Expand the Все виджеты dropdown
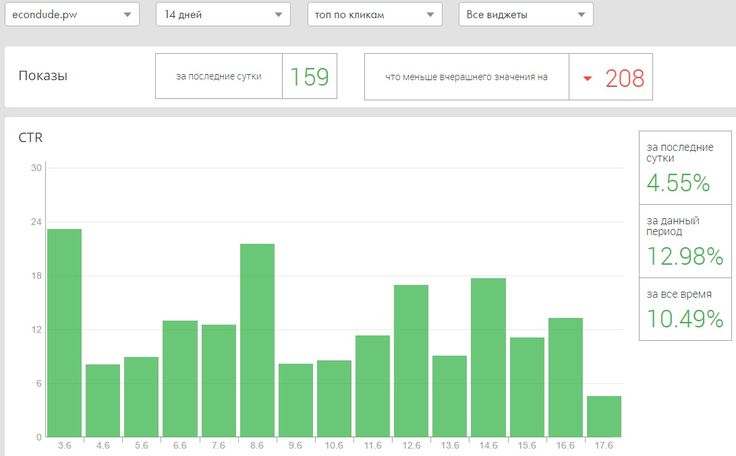 (x=525, y=15)
